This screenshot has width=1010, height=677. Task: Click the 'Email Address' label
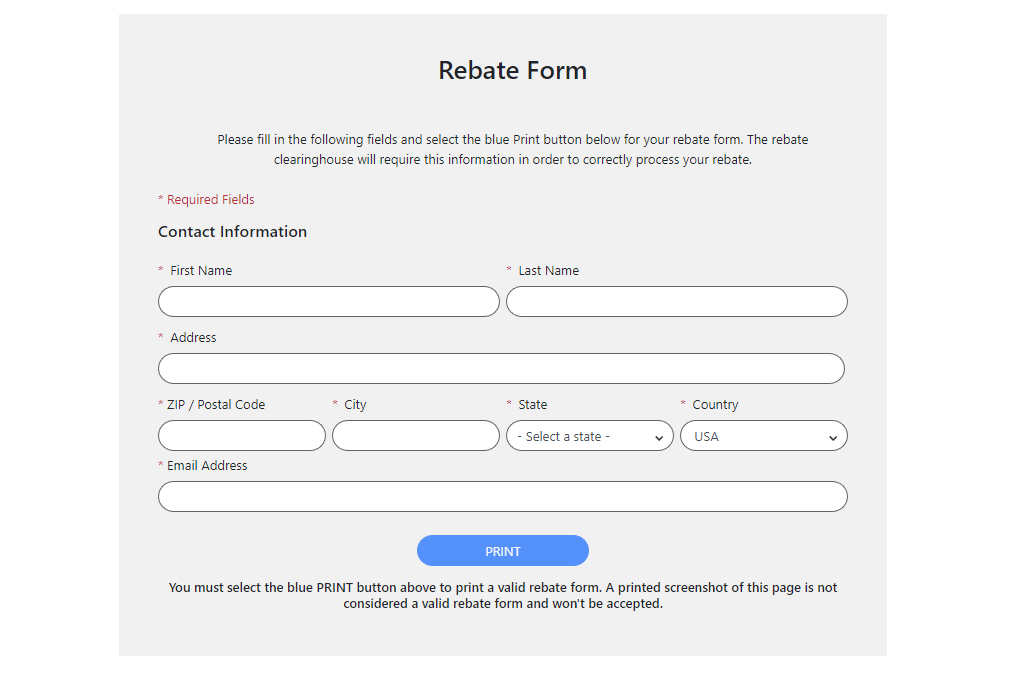[207, 466]
